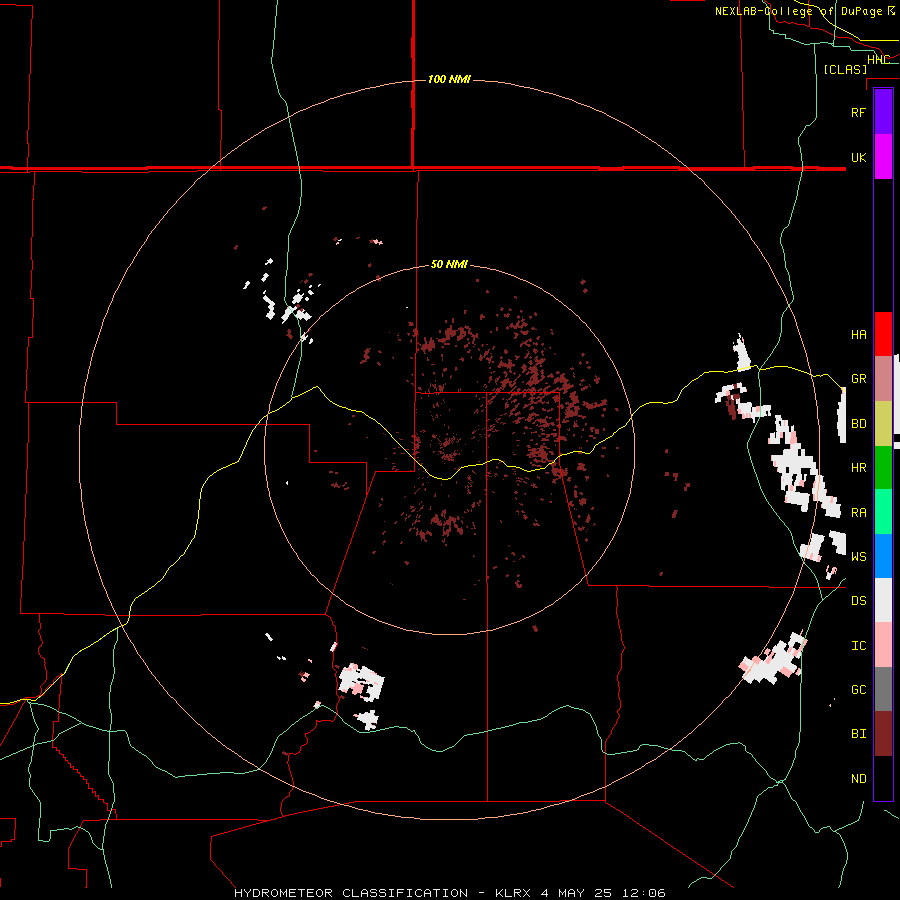Click the 12:06 scan time text
Image resolution: width=900 pixels, height=900 pixels.
click(x=643, y=893)
